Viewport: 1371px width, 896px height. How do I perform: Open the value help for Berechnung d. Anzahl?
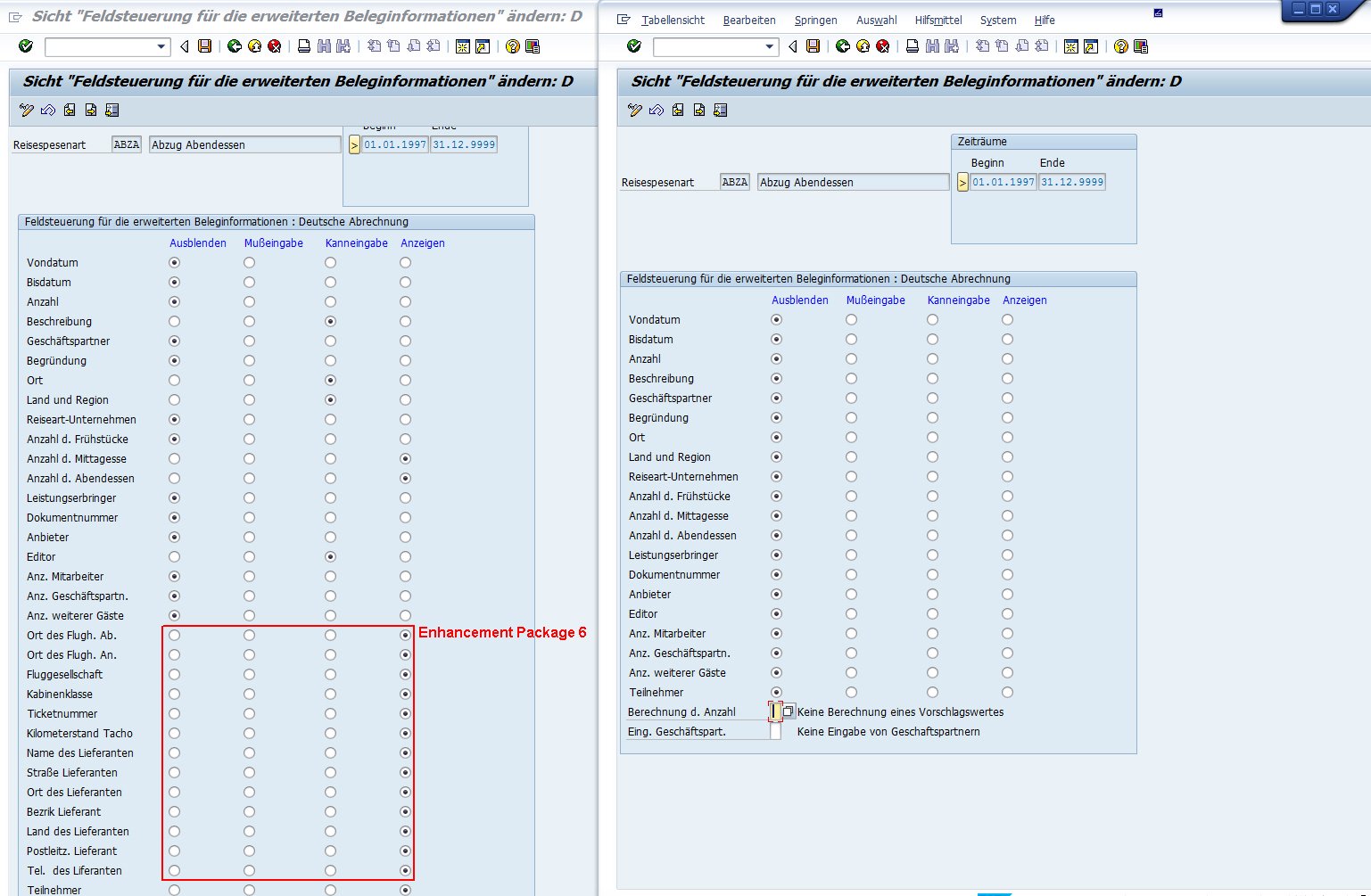point(789,711)
